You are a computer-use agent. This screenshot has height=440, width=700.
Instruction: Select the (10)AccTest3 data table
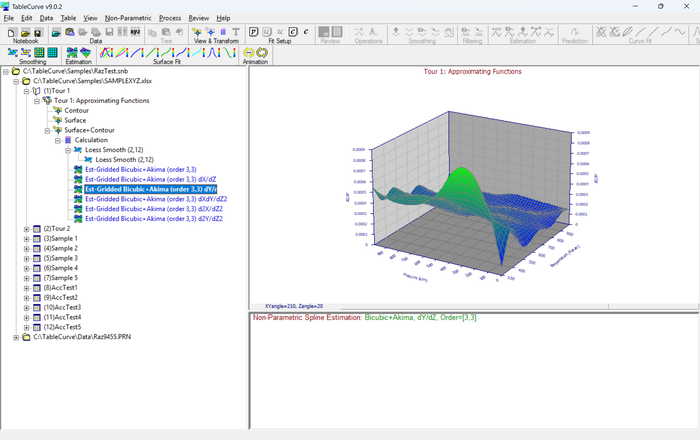[x=62, y=307]
